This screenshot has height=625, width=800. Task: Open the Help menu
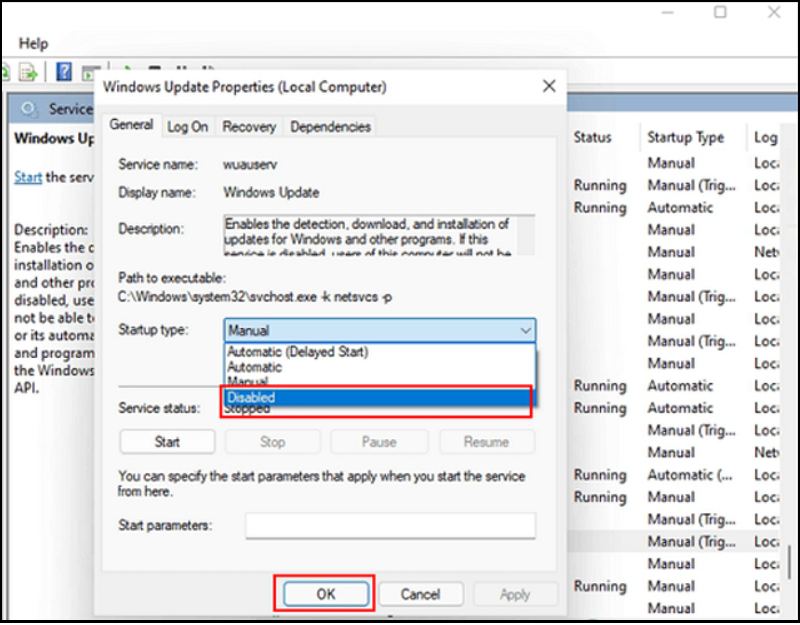click(x=34, y=43)
